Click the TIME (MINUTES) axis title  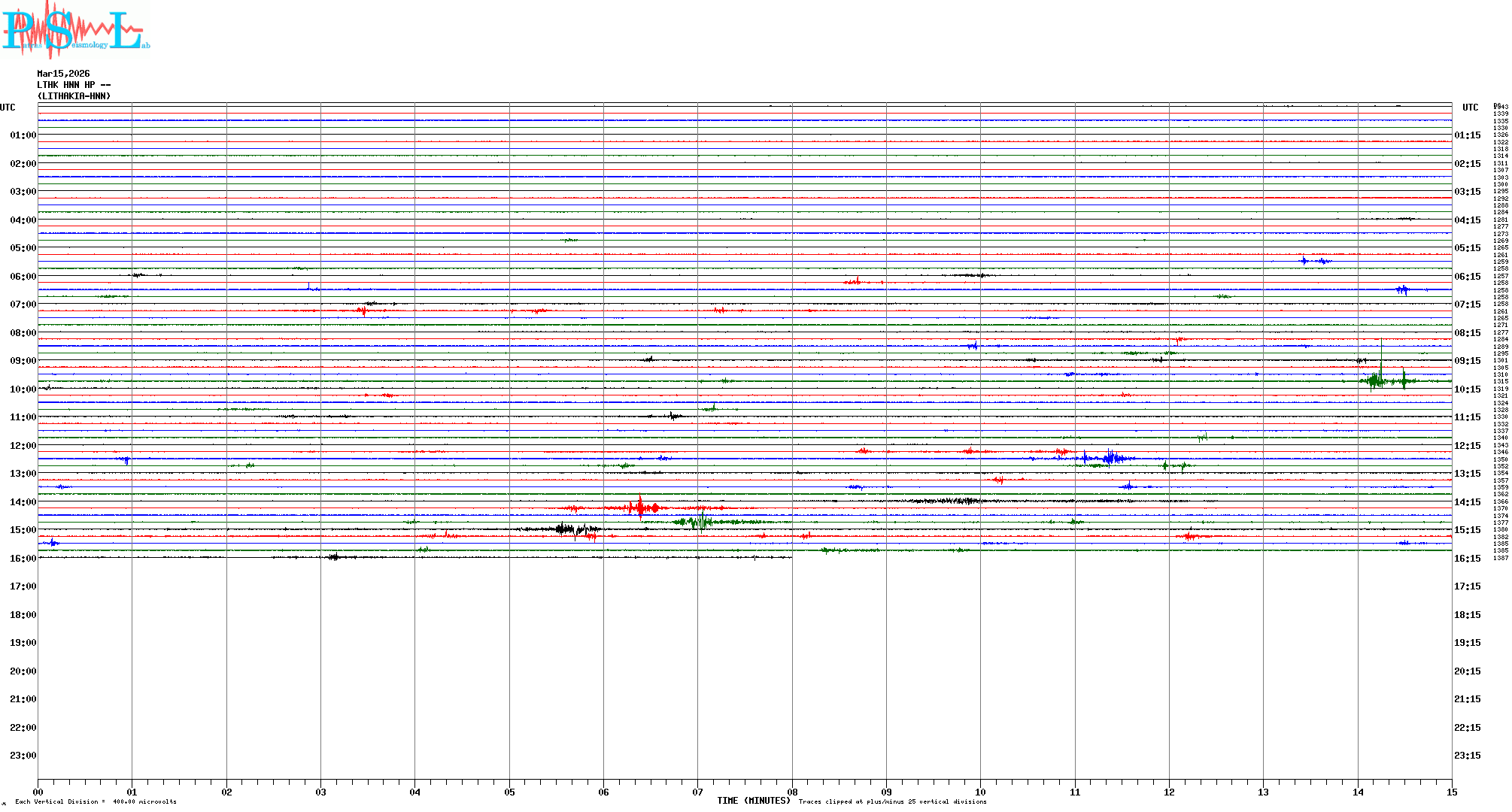(x=753, y=801)
